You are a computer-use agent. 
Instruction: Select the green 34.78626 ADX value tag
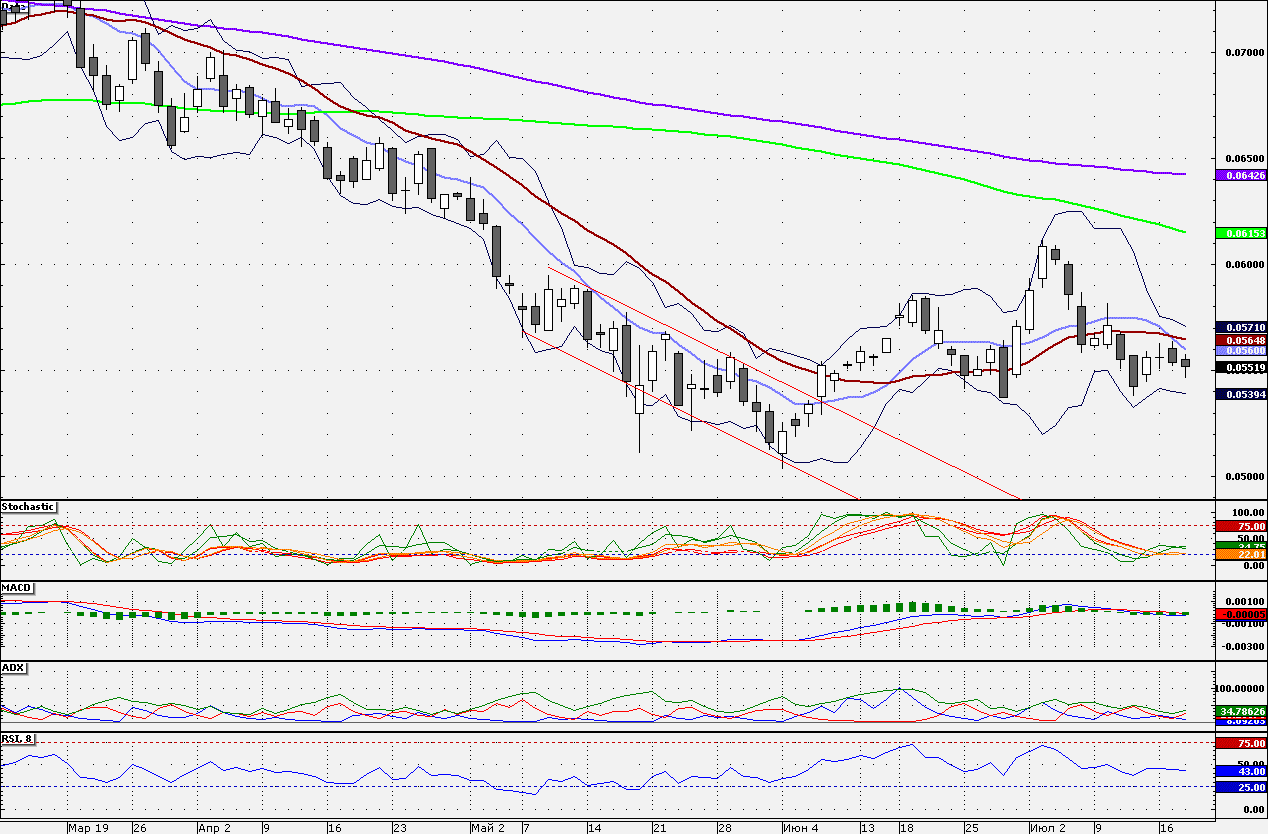(1240, 710)
